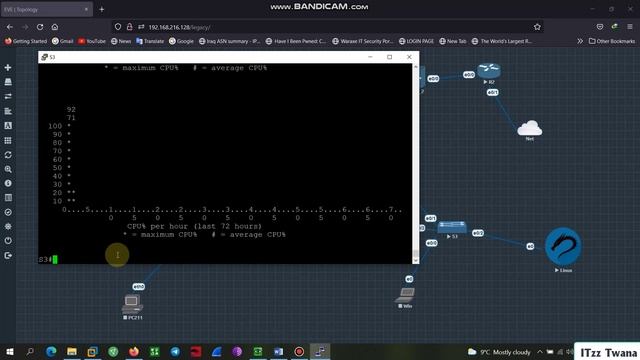Go to browser Home icon
This screenshot has width=640, height=360.
(x=55, y=27)
